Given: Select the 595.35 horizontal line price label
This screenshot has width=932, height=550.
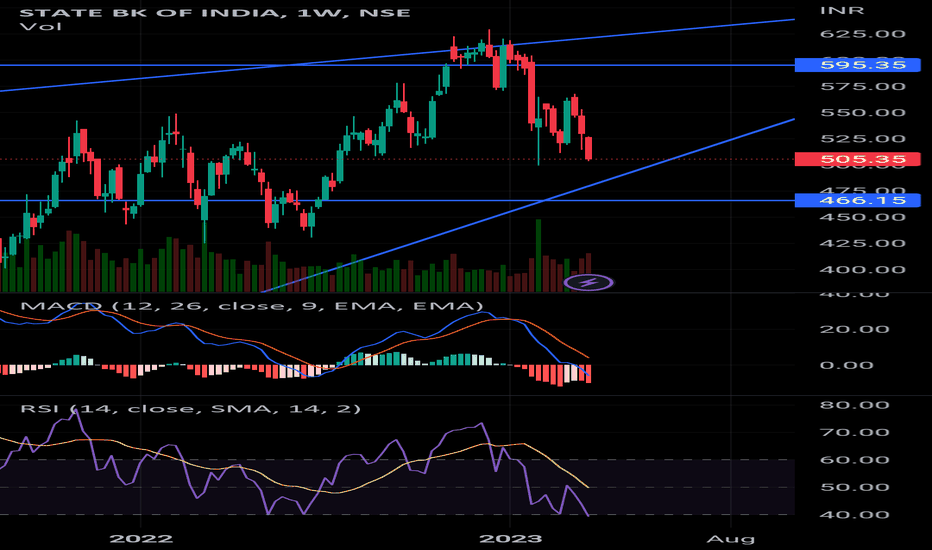Looking at the screenshot, I should click(x=857, y=65).
